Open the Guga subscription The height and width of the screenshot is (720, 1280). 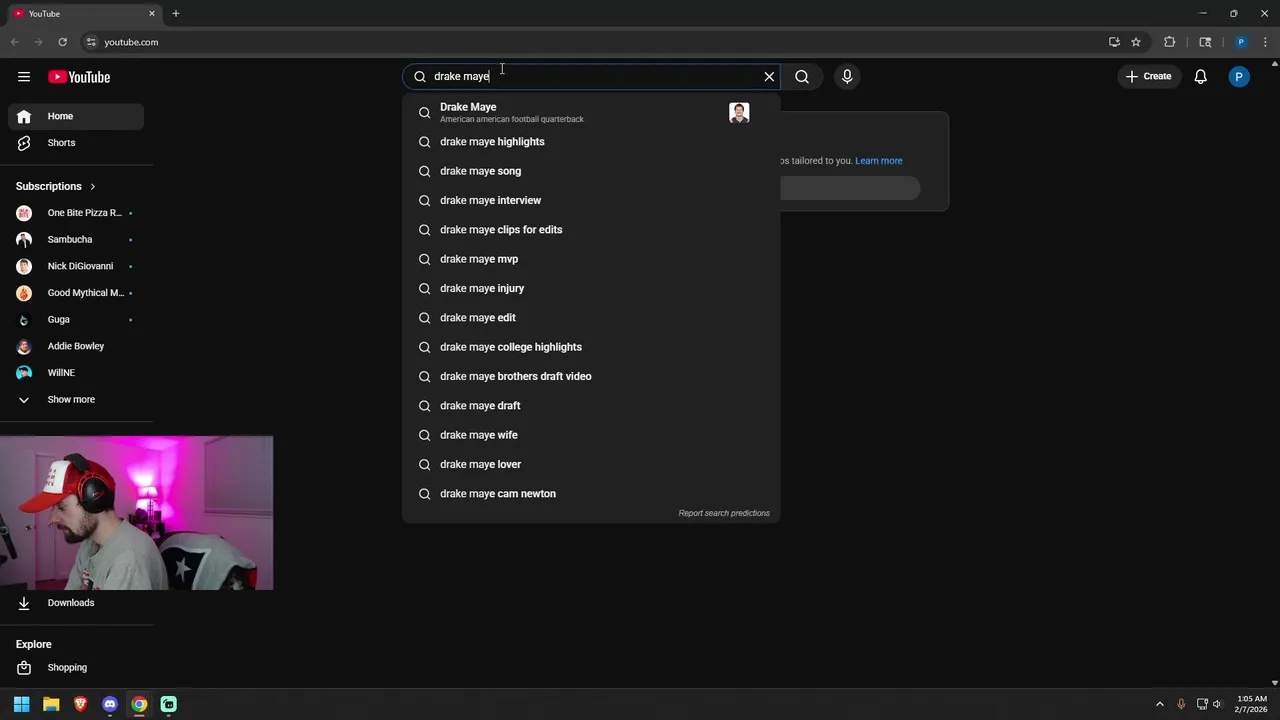pos(76,320)
